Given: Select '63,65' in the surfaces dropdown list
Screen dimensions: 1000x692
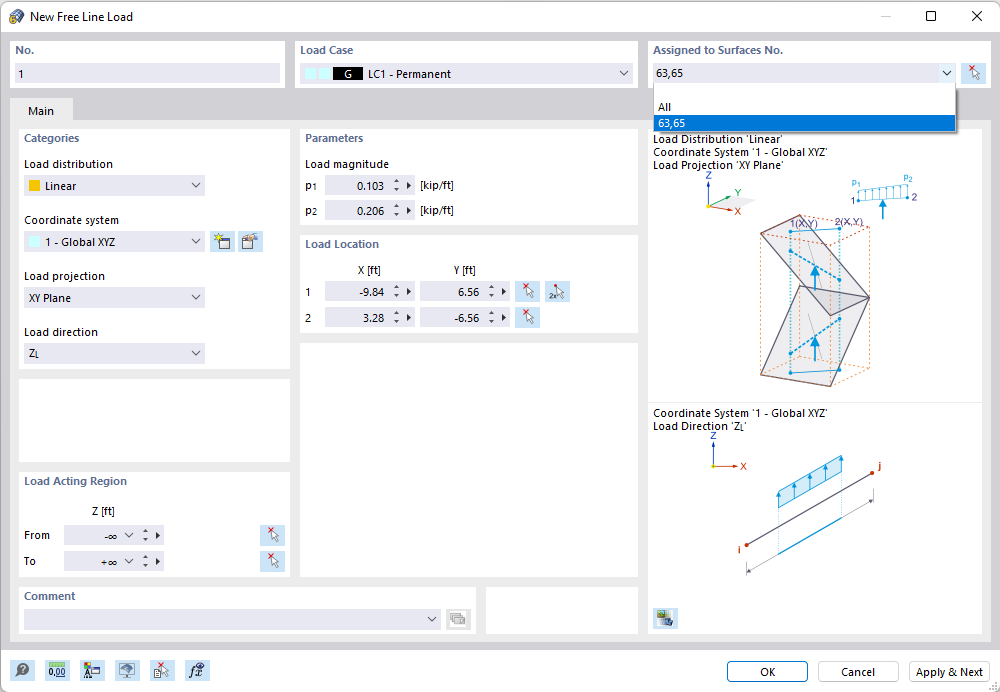Looking at the screenshot, I should [804, 123].
